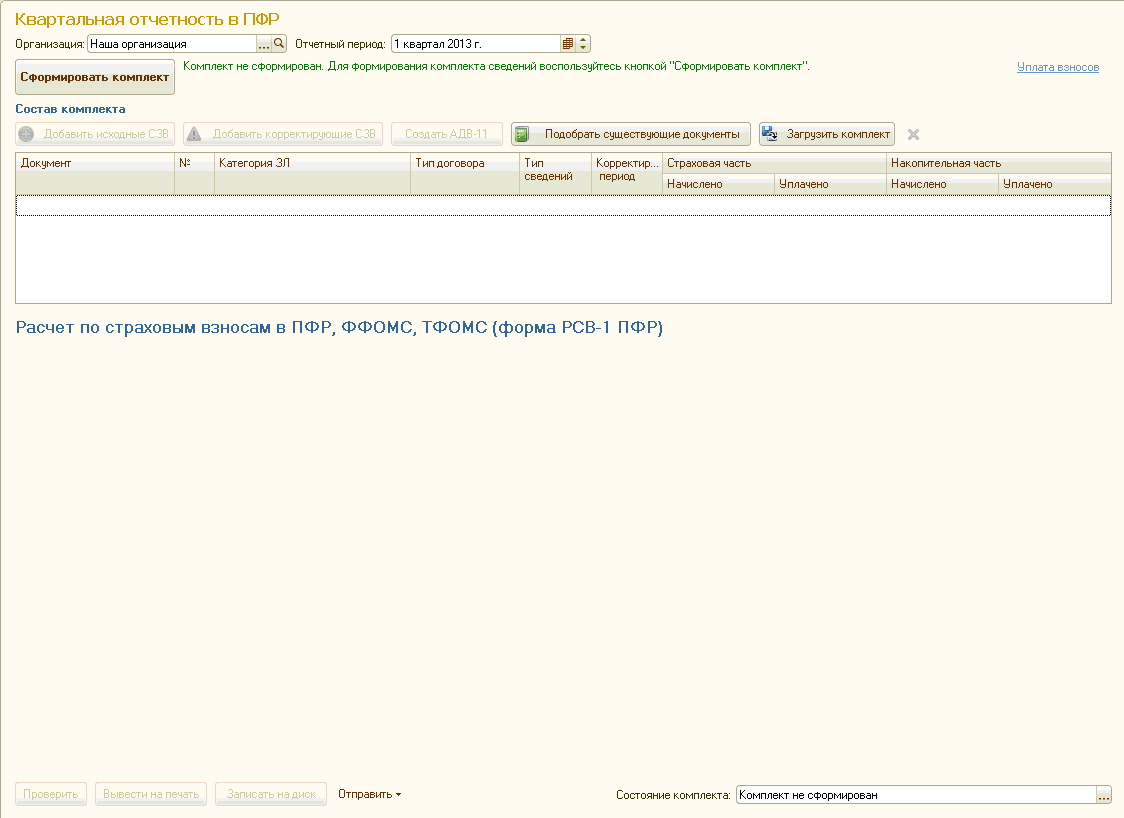Image resolution: width=1124 pixels, height=818 pixels.
Task: Click the Подобрать существующие документы button
Action: [x=631, y=134]
